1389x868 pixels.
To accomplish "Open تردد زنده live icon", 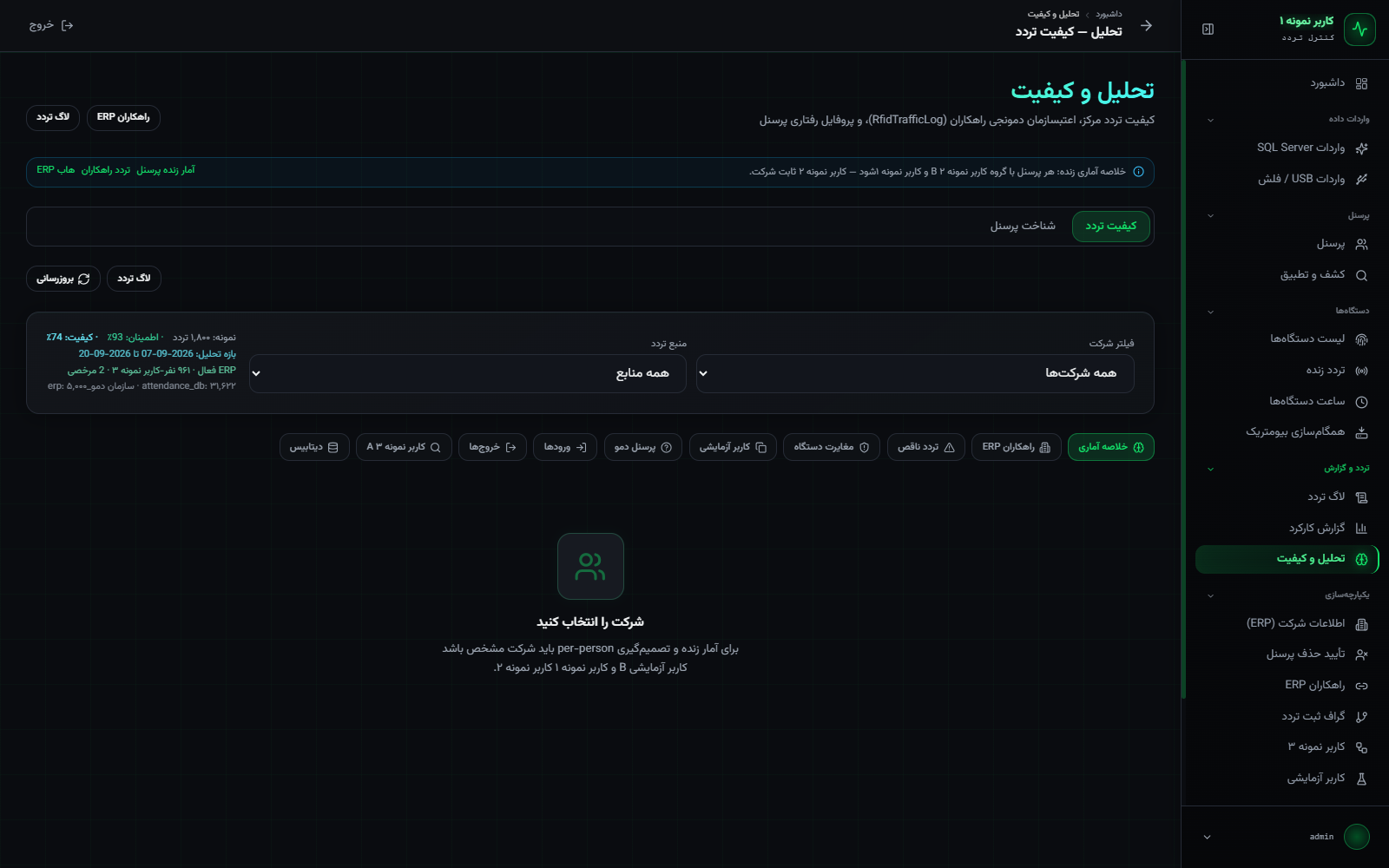I will click(x=1361, y=371).
